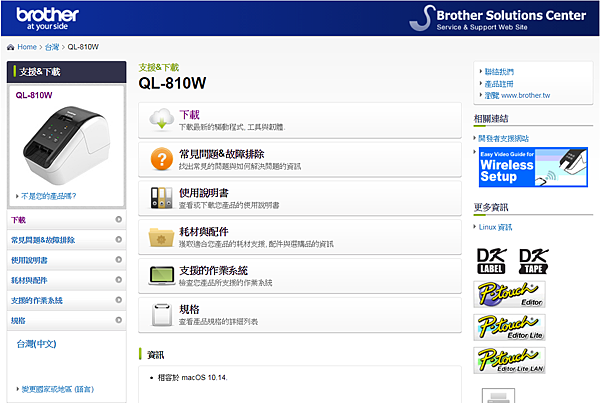Click the QL-810W title in sidebar card
This screenshot has width=600, height=403.
coord(34,95)
